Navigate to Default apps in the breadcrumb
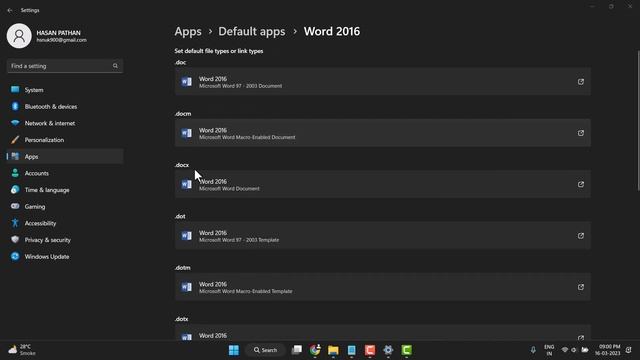The width and height of the screenshot is (640, 360). (x=251, y=31)
